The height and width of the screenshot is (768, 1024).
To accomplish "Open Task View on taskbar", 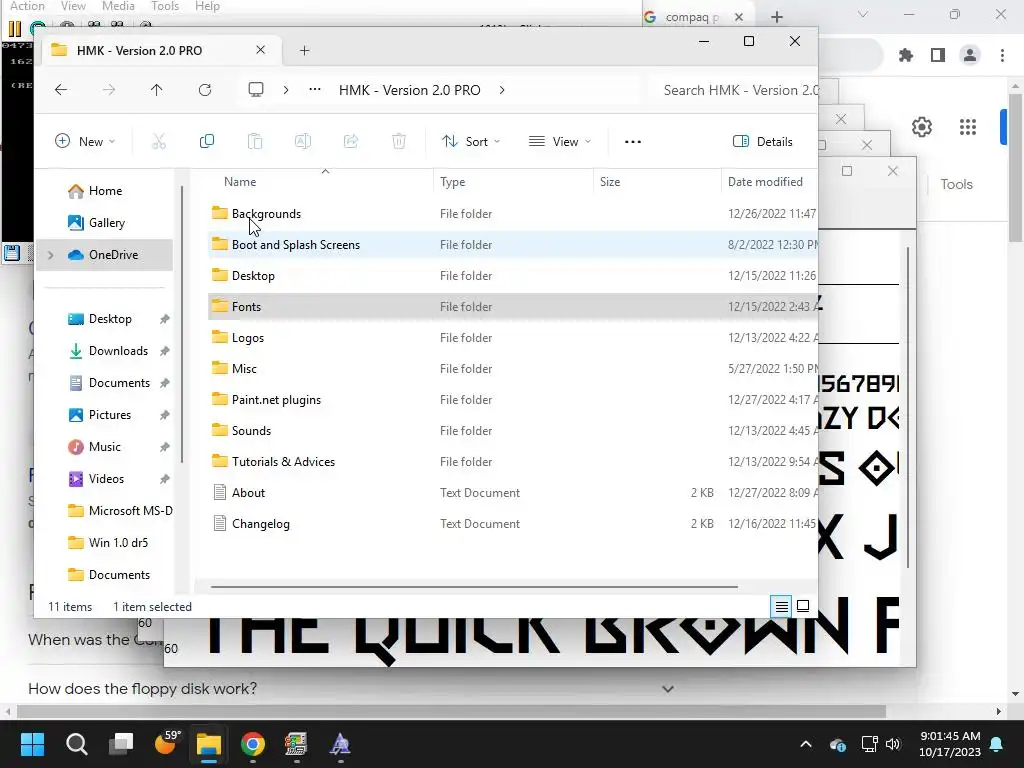I will tap(121, 744).
